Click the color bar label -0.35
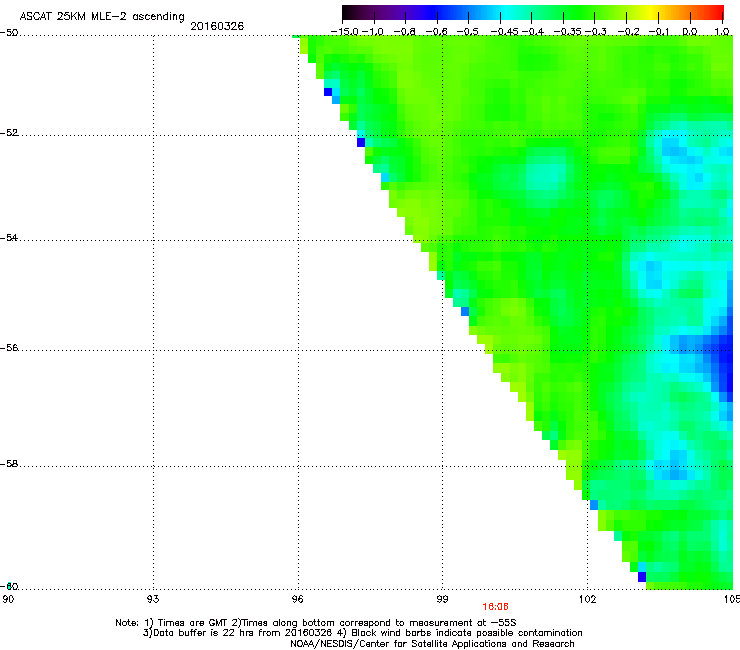Screen dimensions: 740x650 (x=567, y=32)
